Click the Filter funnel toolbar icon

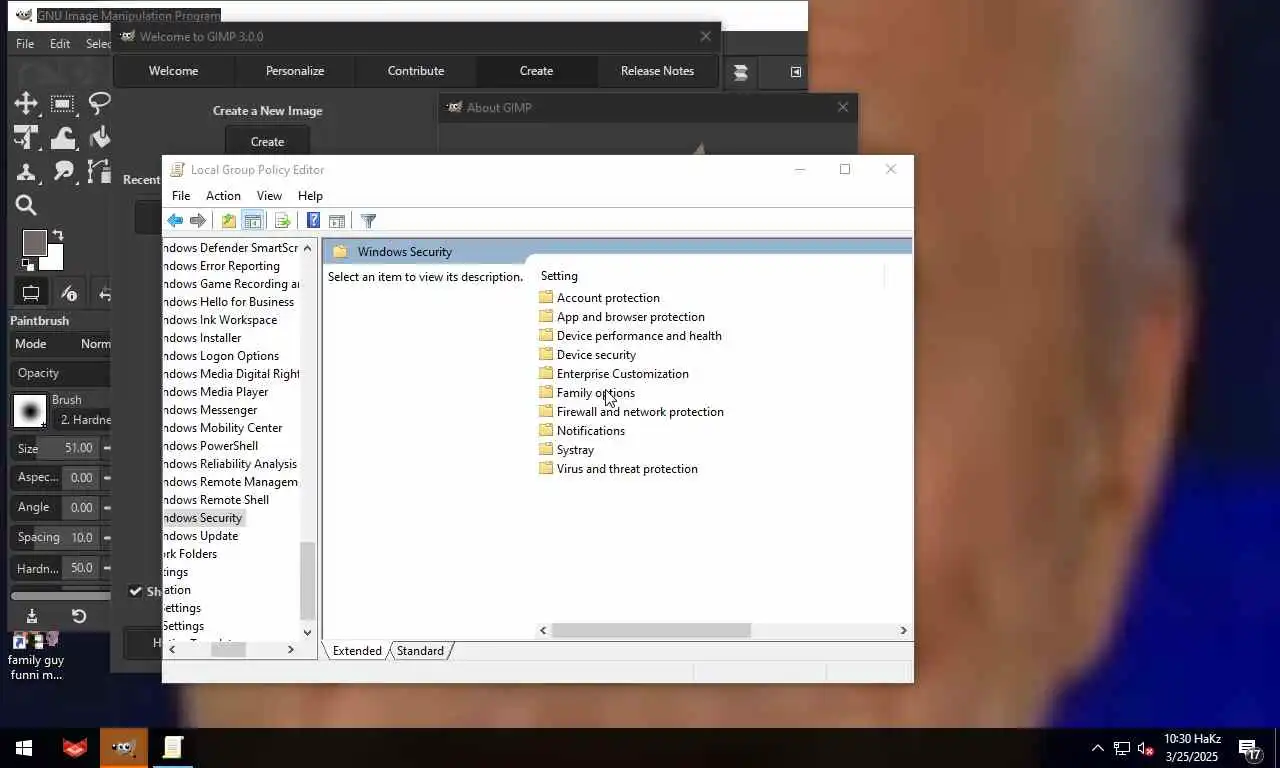368,221
